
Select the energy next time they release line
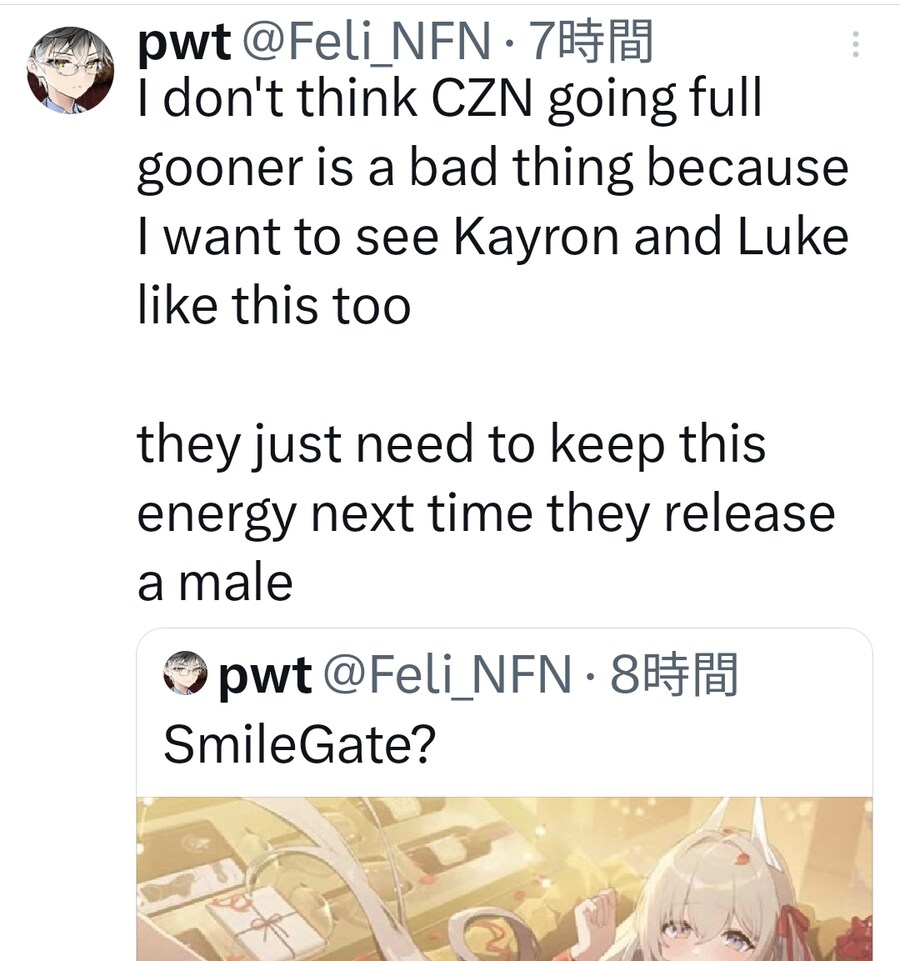tap(486, 515)
